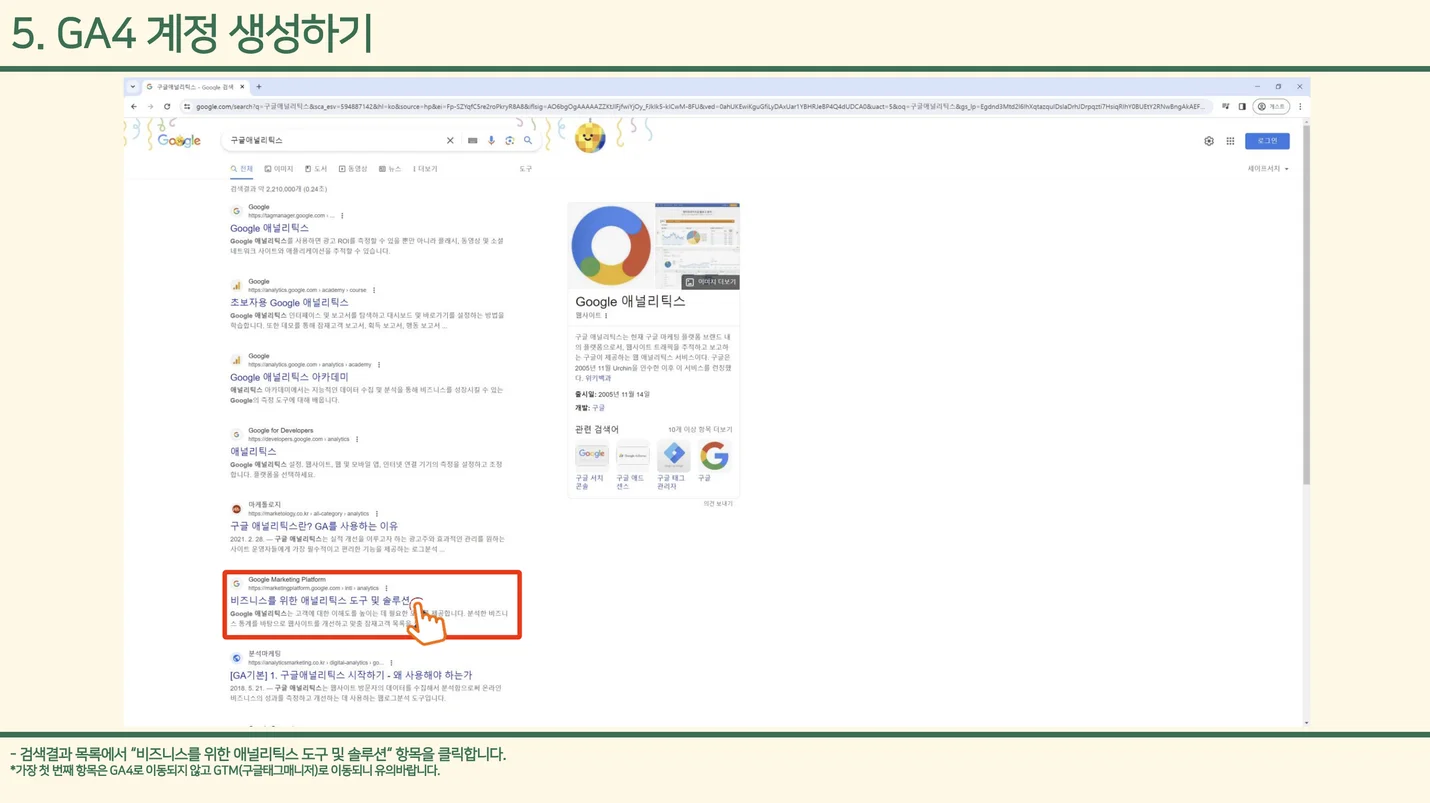
Task: Click the Google logo
Action: click(x=179, y=141)
